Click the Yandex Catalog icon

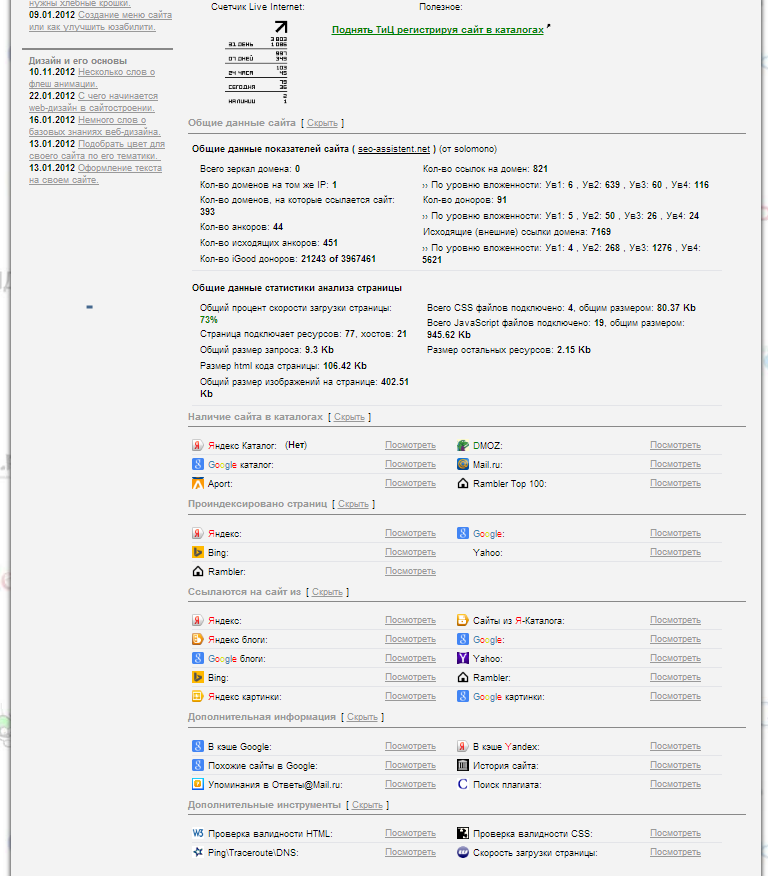pyautogui.click(x=198, y=446)
